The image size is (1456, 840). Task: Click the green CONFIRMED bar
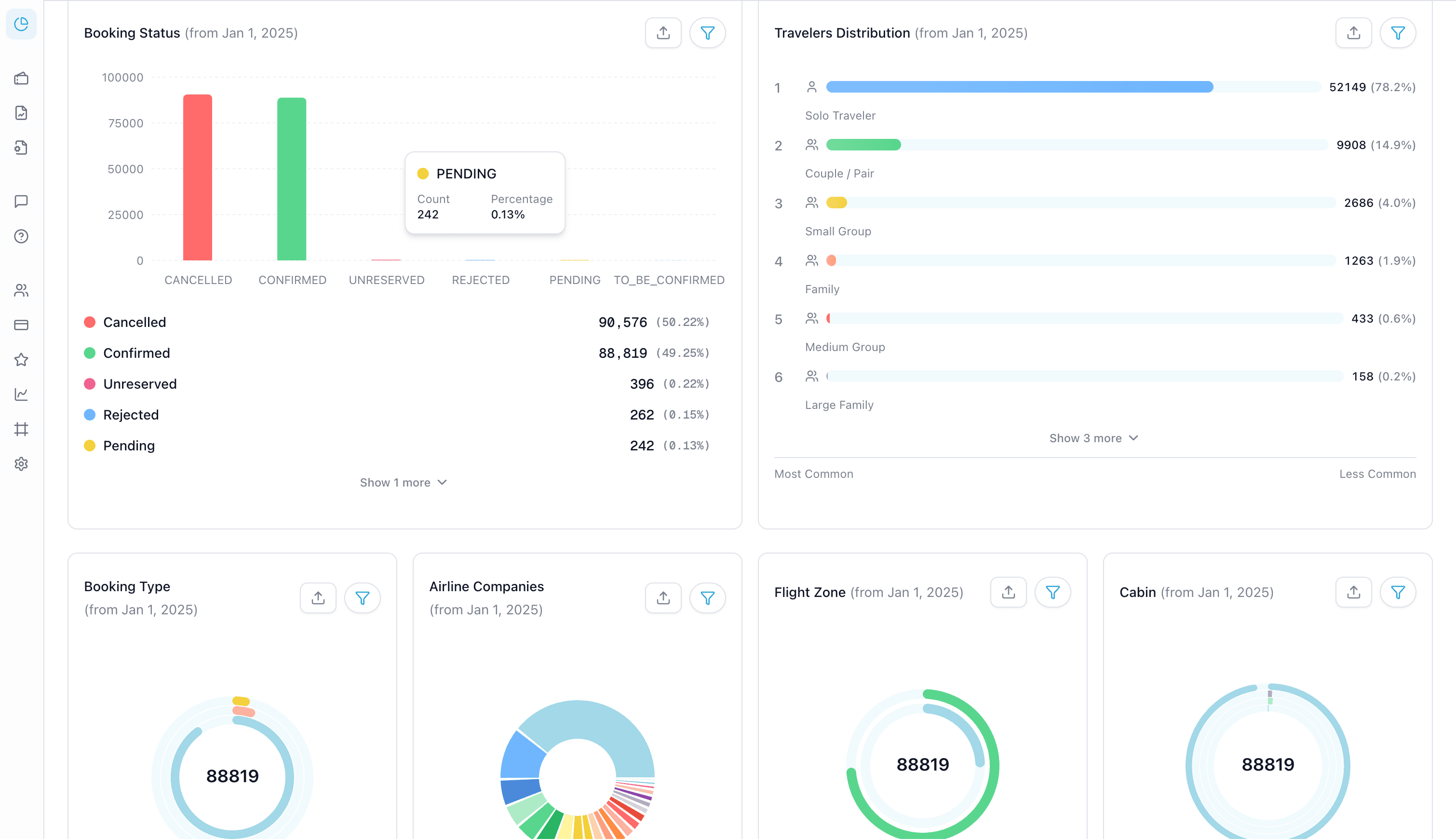click(292, 179)
